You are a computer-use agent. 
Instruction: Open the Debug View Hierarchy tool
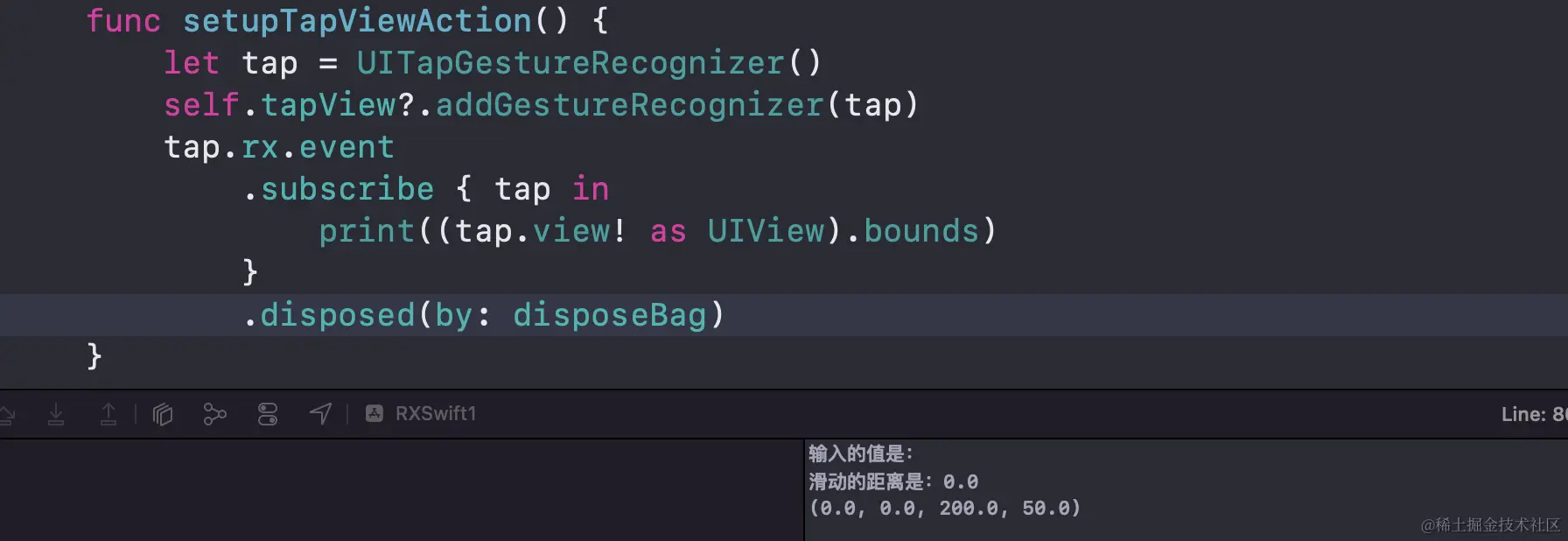pyautogui.click(x=163, y=414)
